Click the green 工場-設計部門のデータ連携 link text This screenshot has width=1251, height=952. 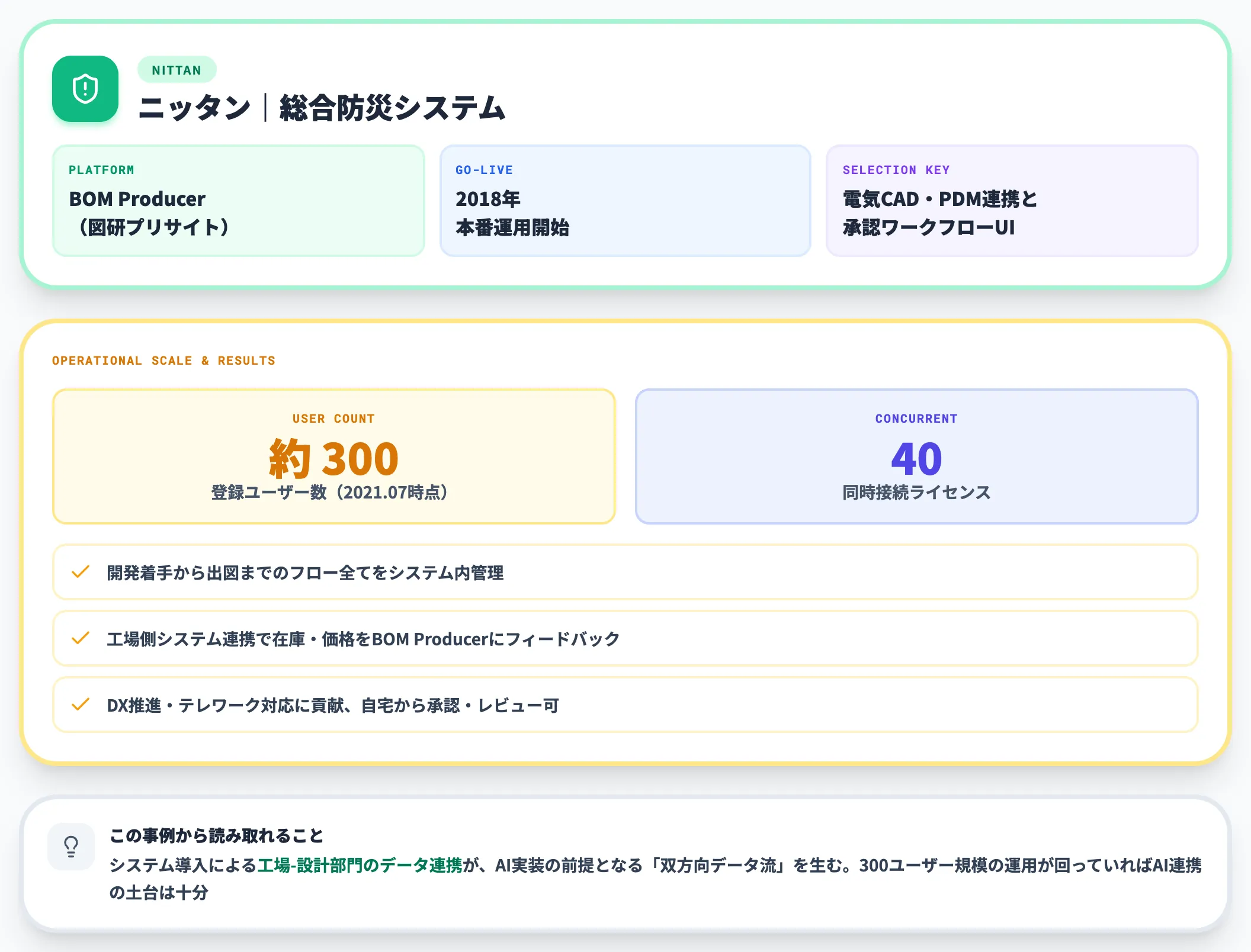pos(360,866)
